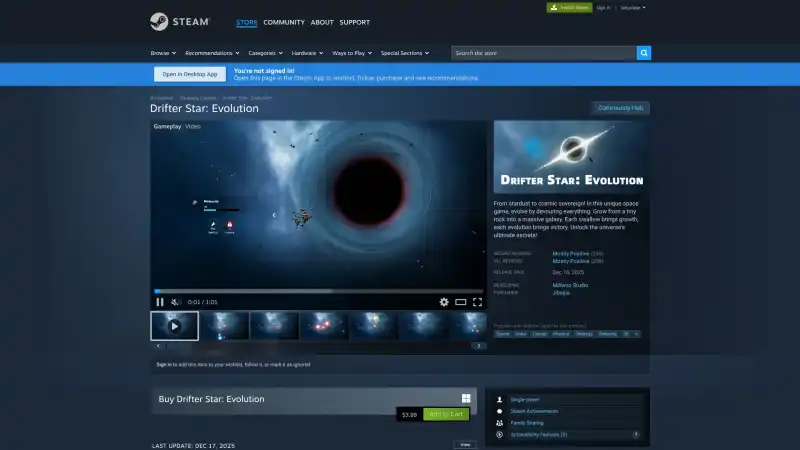Image resolution: width=800 pixels, height=450 pixels.
Task: Go to the COMMUNITY tab
Action: pyautogui.click(x=284, y=22)
